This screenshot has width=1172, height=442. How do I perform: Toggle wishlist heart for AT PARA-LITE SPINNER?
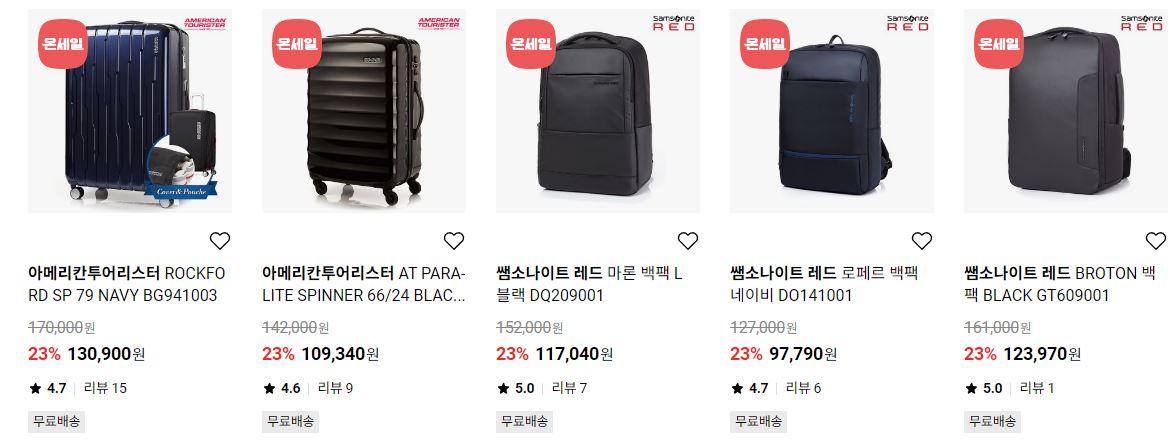coord(454,241)
